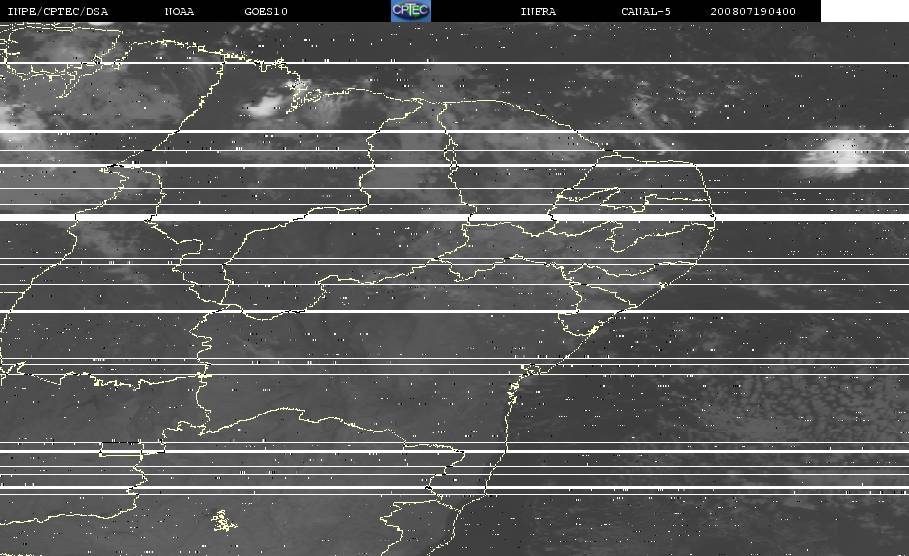Click the empty black header area after GOES10

pos(339,10)
